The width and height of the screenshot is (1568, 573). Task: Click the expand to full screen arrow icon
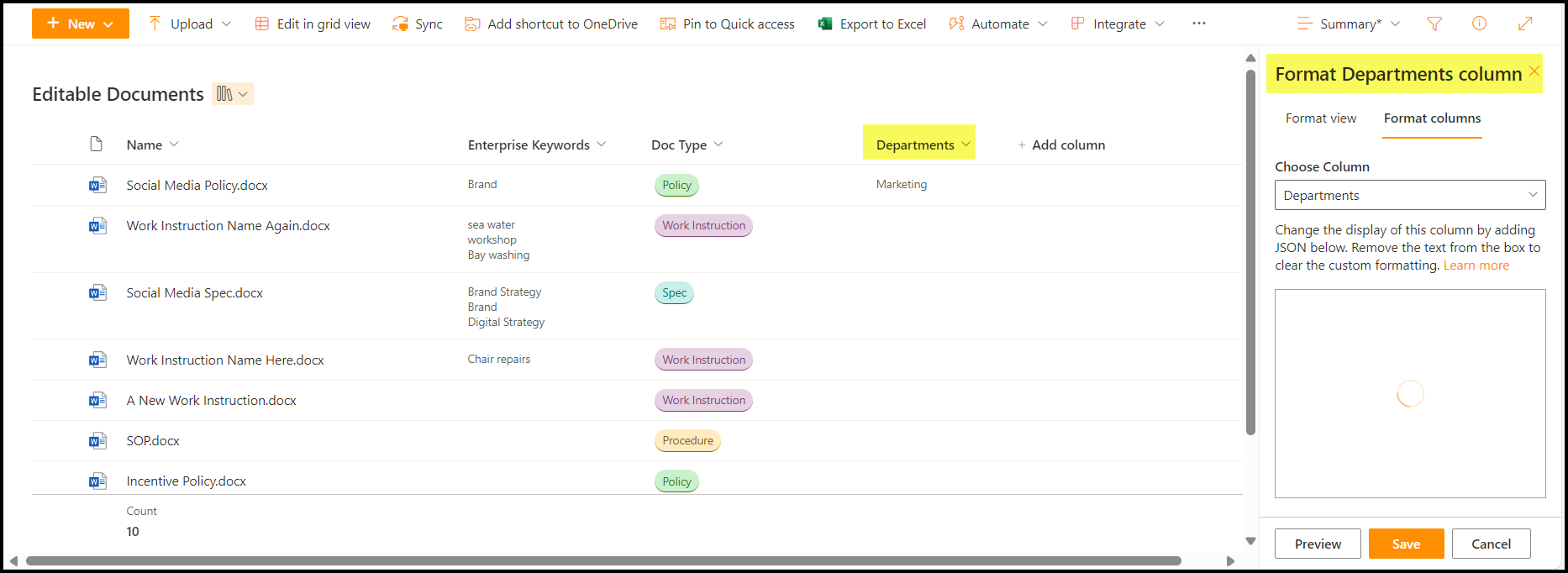(1525, 24)
